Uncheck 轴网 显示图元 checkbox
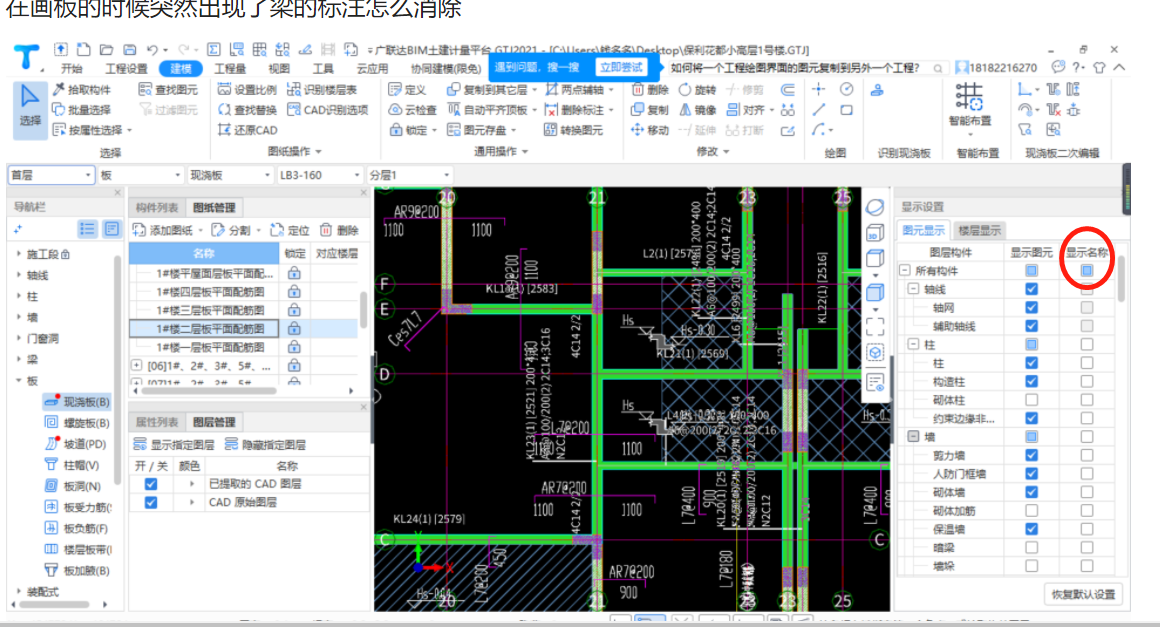This screenshot has width=1160, height=627. 1031,308
